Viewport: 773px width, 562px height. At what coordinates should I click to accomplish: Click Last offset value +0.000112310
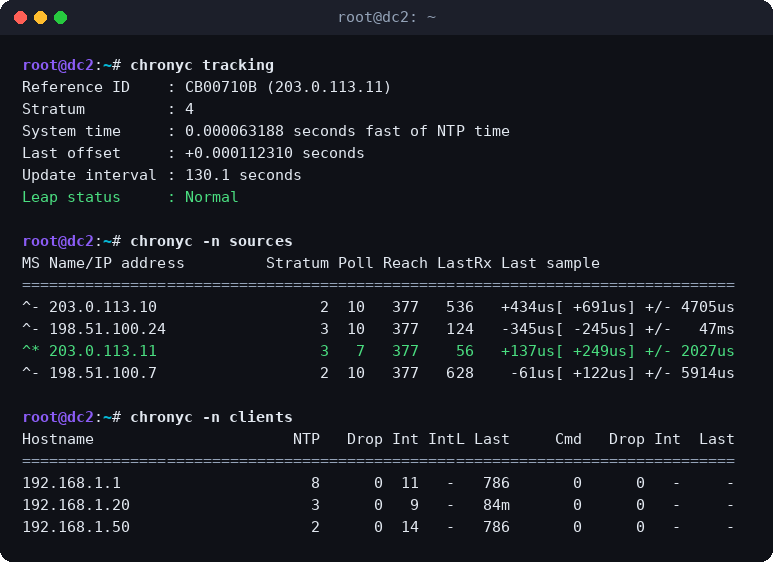click(239, 153)
